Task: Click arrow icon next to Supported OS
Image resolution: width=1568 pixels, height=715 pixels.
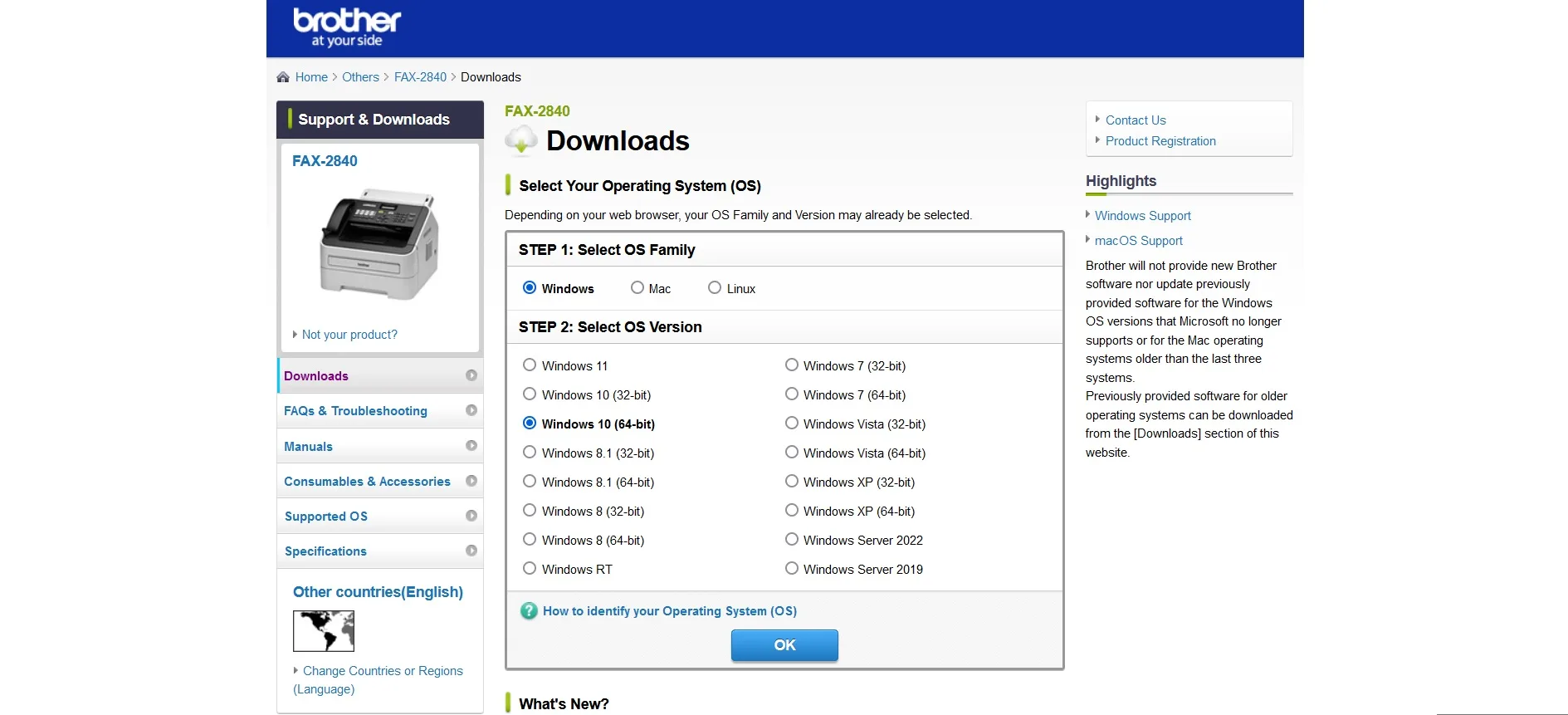Action: 471,516
